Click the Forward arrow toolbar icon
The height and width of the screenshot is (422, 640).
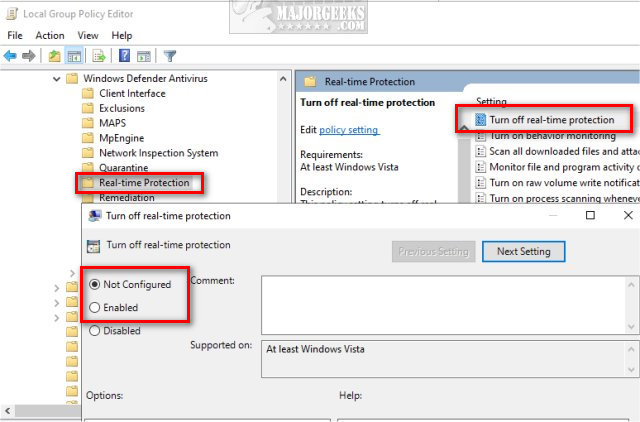(x=29, y=56)
